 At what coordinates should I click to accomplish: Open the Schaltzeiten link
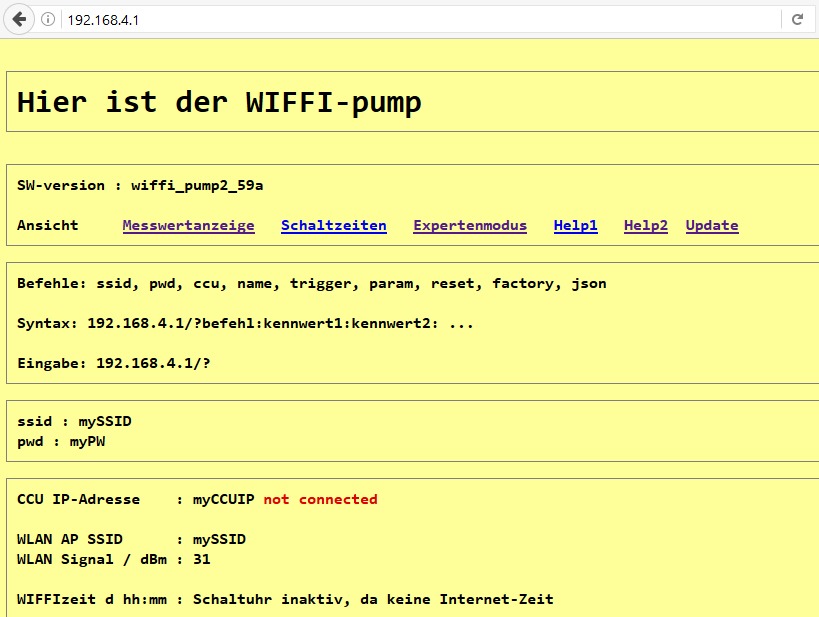pyautogui.click(x=334, y=226)
